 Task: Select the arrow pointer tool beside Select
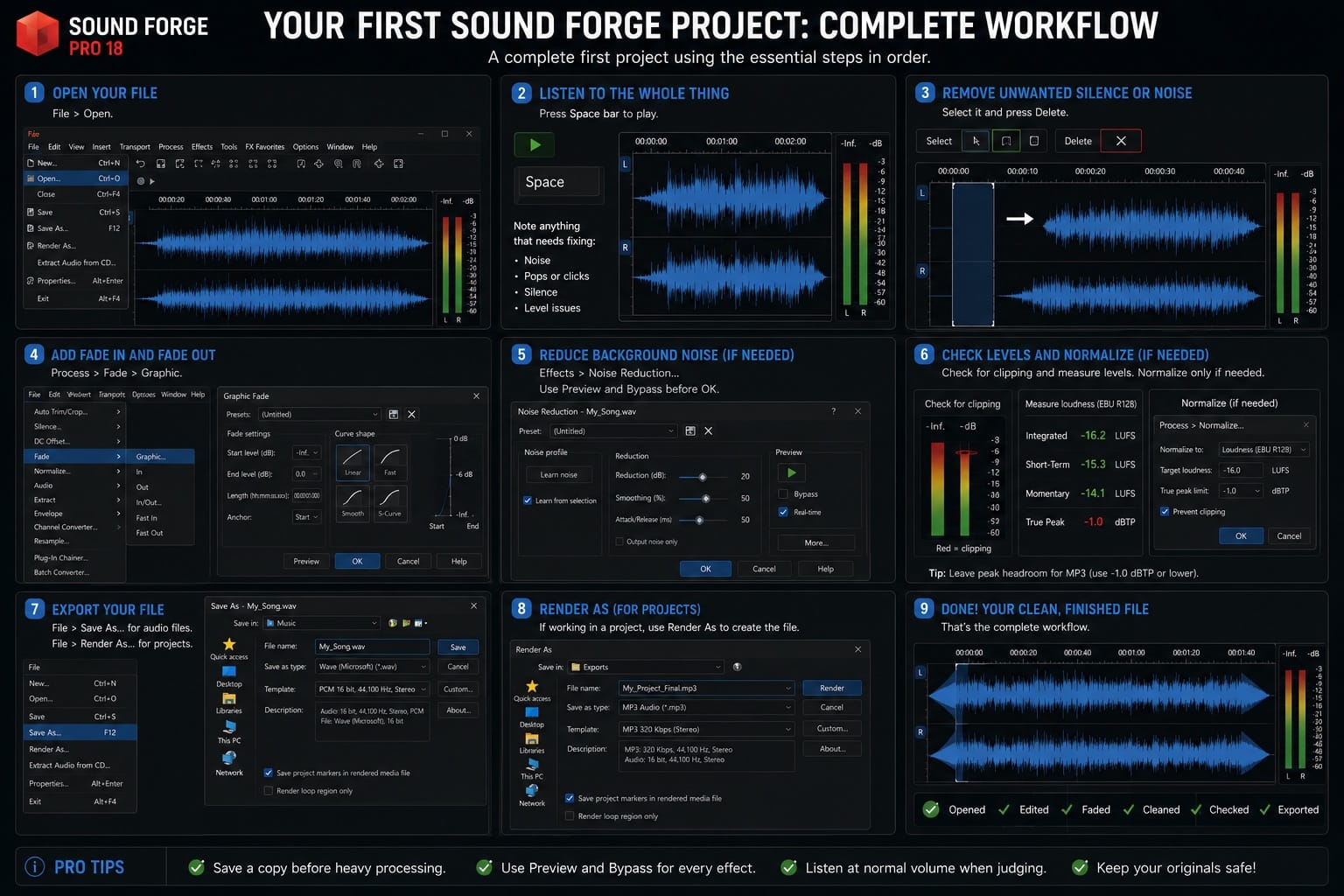pos(976,141)
